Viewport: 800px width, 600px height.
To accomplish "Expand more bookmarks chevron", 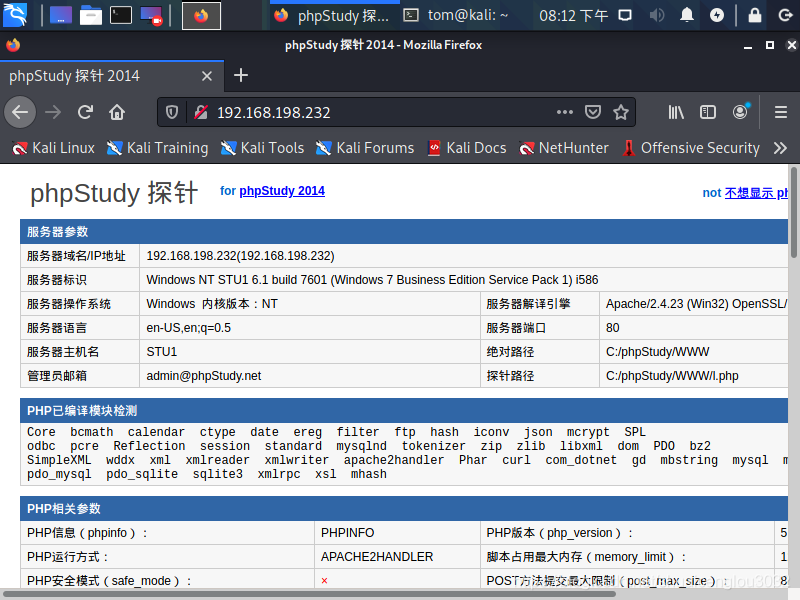I will tap(780, 148).
